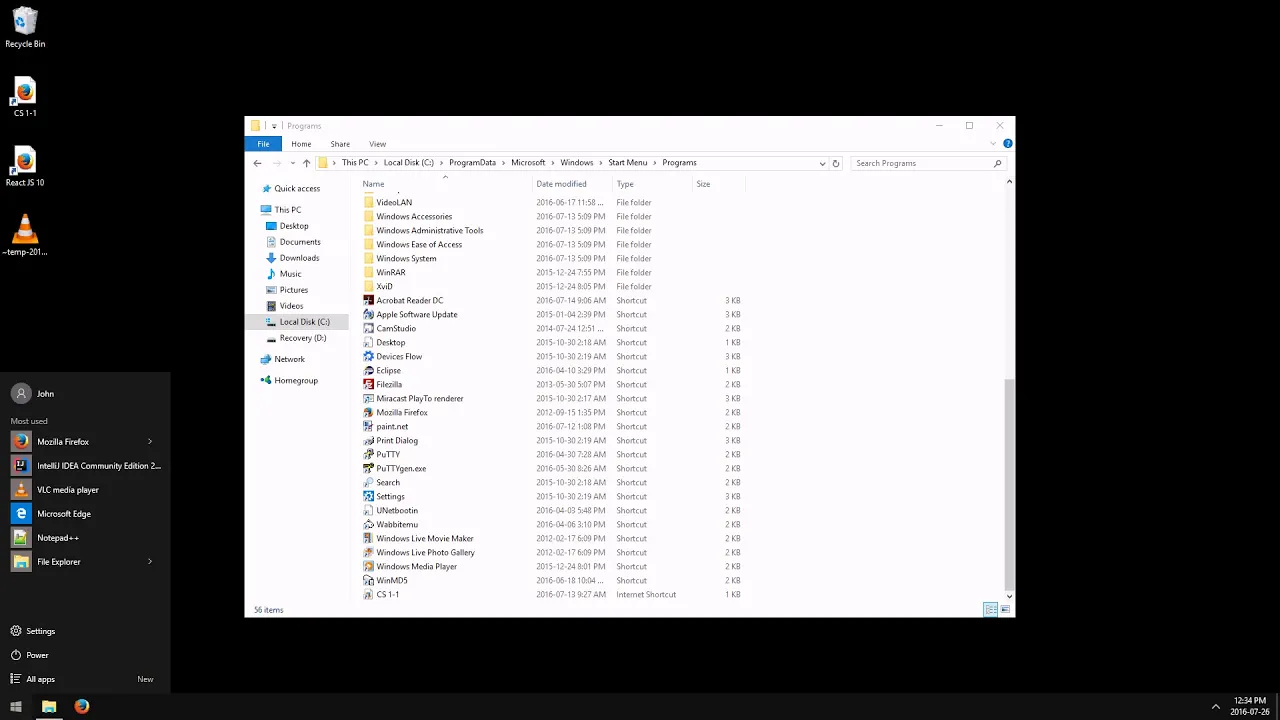
Task: Expand File Explorer jump list arrow
Action: pyautogui.click(x=150, y=562)
